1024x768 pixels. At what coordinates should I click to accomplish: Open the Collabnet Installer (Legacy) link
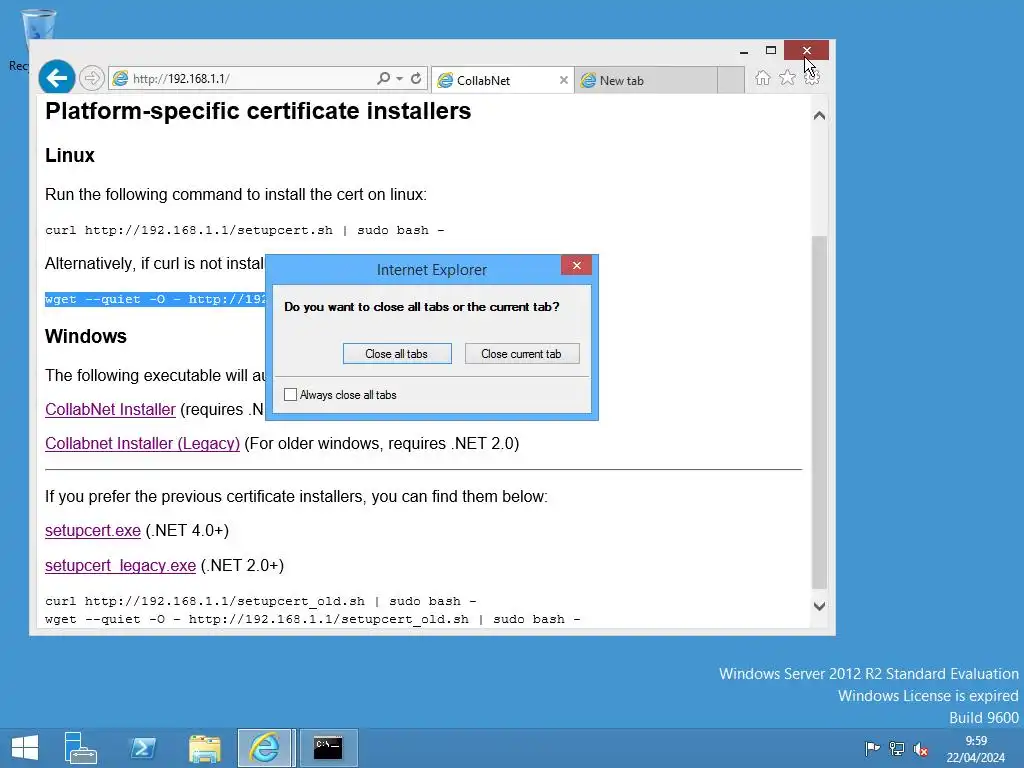click(142, 443)
